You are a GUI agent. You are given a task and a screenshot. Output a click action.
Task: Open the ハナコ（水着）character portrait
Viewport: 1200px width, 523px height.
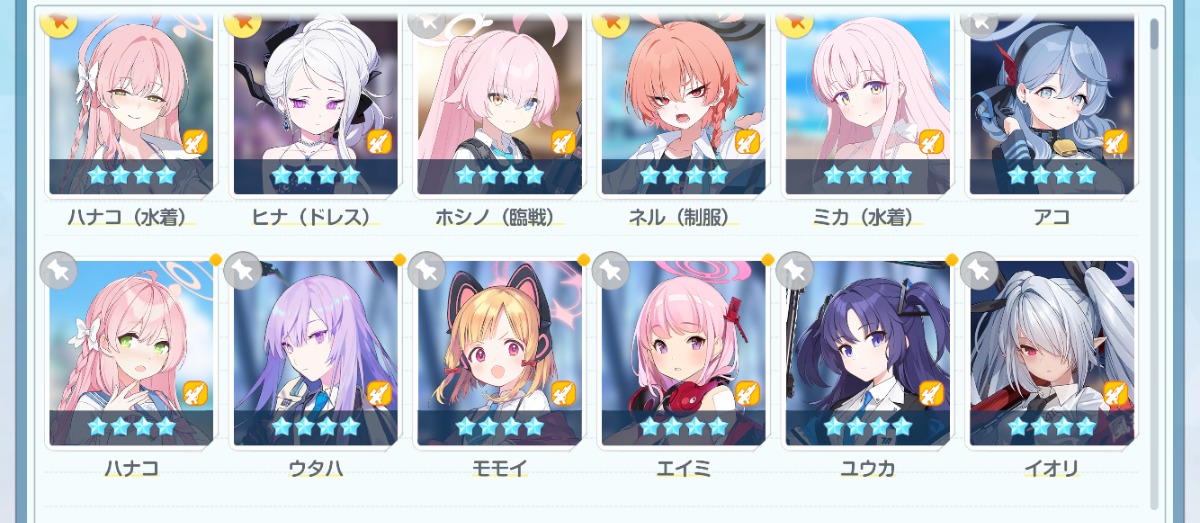(x=132, y=104)
